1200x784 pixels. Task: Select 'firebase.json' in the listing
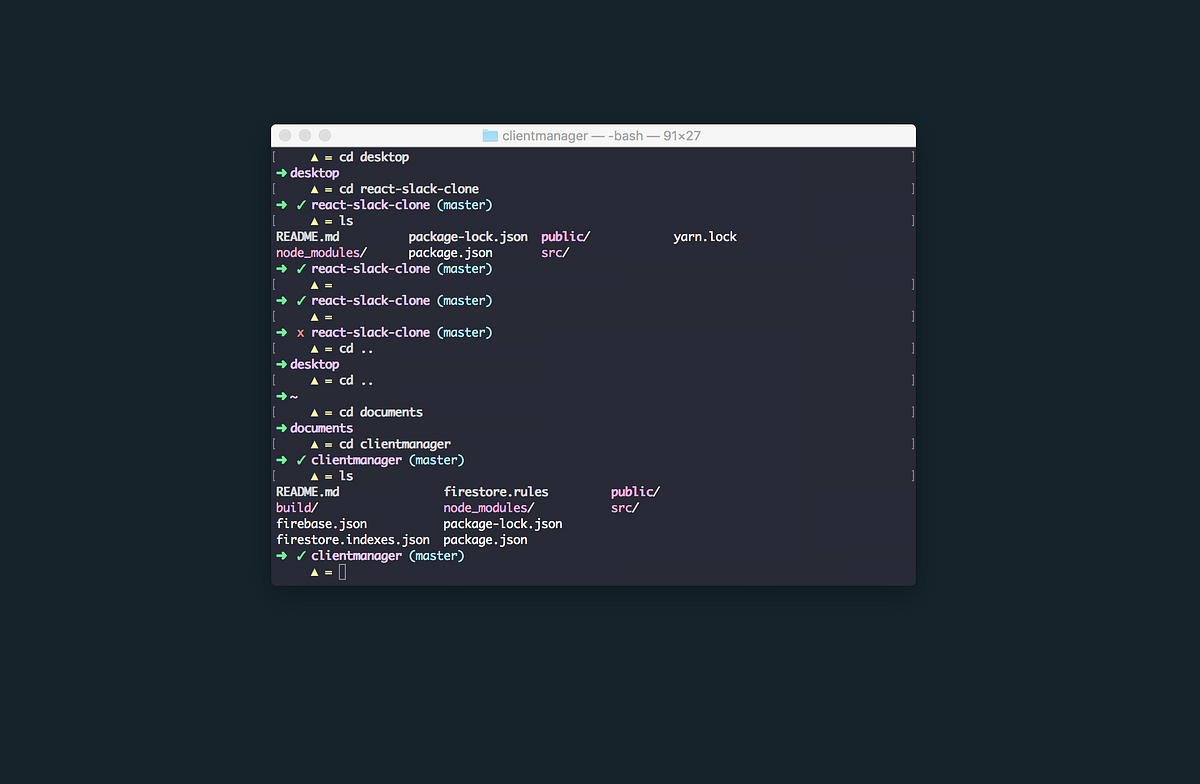click(322, 524)
